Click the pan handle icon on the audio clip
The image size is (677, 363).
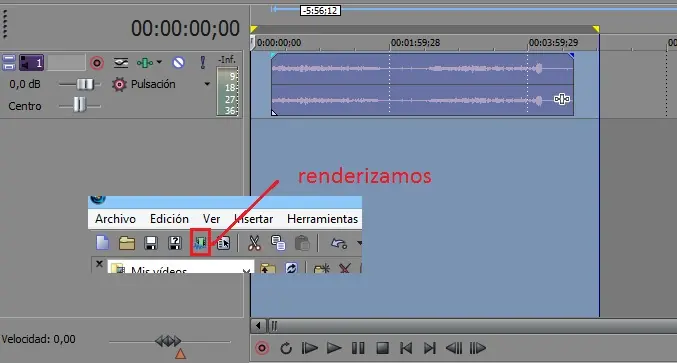(562, 99)
